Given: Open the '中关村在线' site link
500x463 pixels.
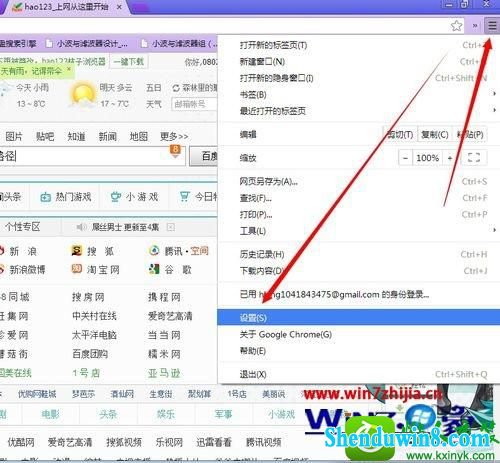Looking at the screenshot, I should click(94, 316).
